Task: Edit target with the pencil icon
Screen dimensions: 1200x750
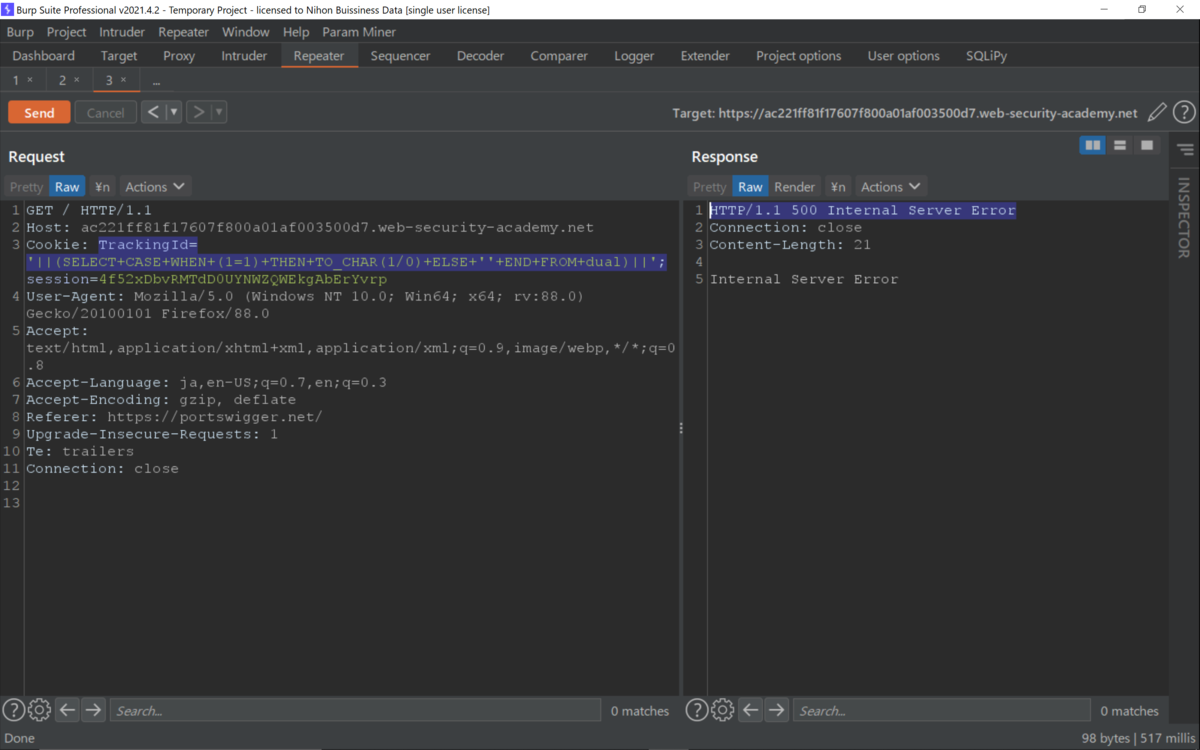Action: tap(1157, 112)
